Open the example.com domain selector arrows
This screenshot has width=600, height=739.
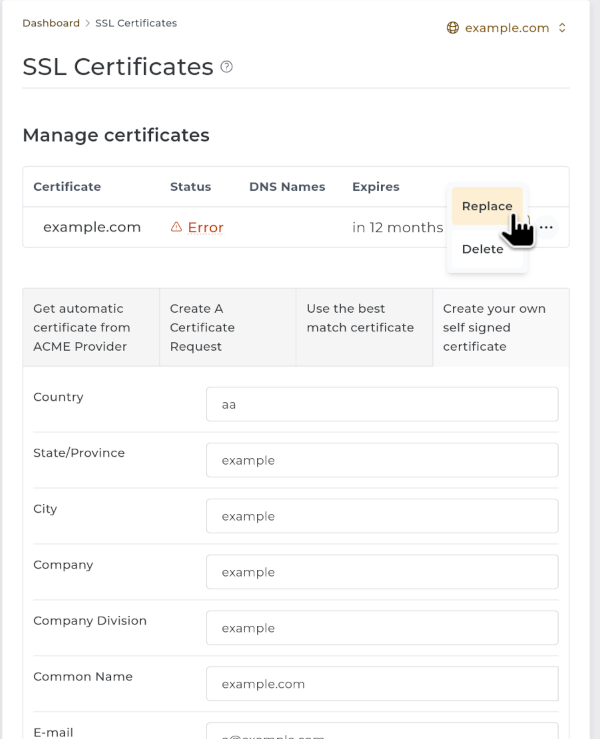tap(562, 28)
